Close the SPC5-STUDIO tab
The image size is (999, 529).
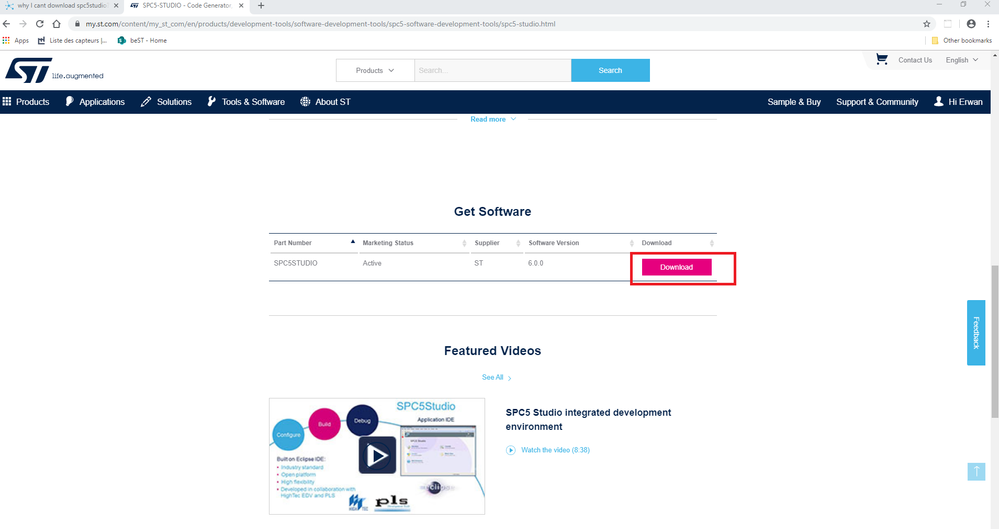(x=241, y=6)
